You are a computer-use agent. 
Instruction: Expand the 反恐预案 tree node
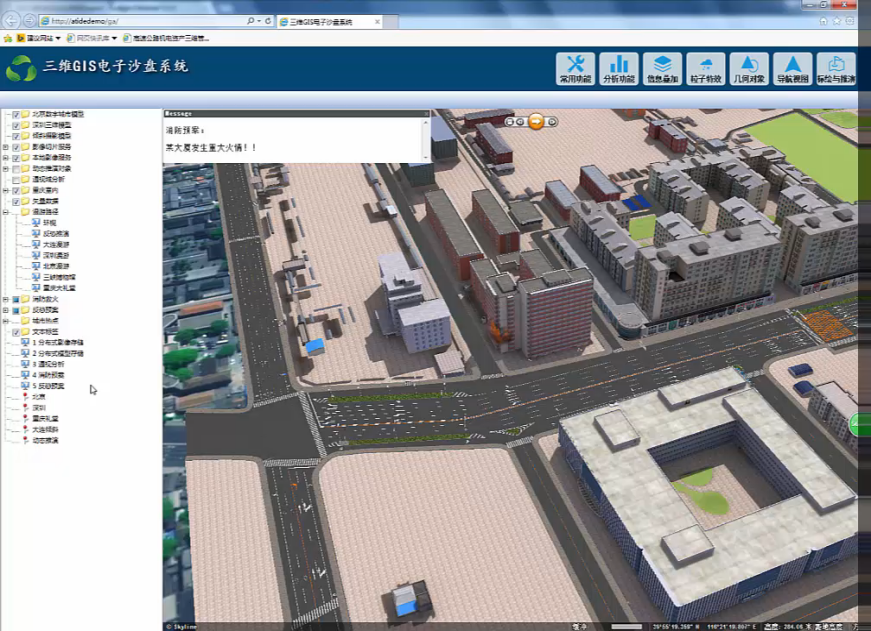coord(6,310)
